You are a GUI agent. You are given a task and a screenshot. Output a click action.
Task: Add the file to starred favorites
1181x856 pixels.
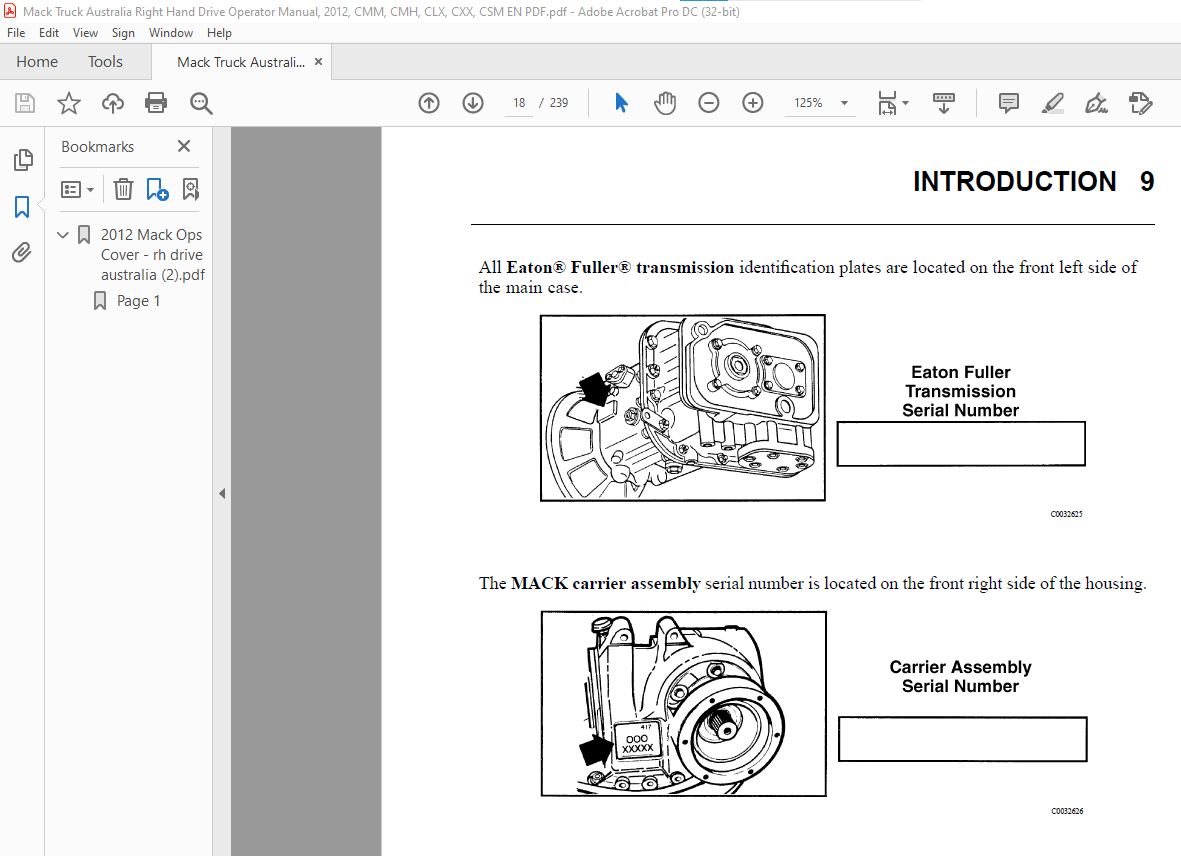pos(69,103)
